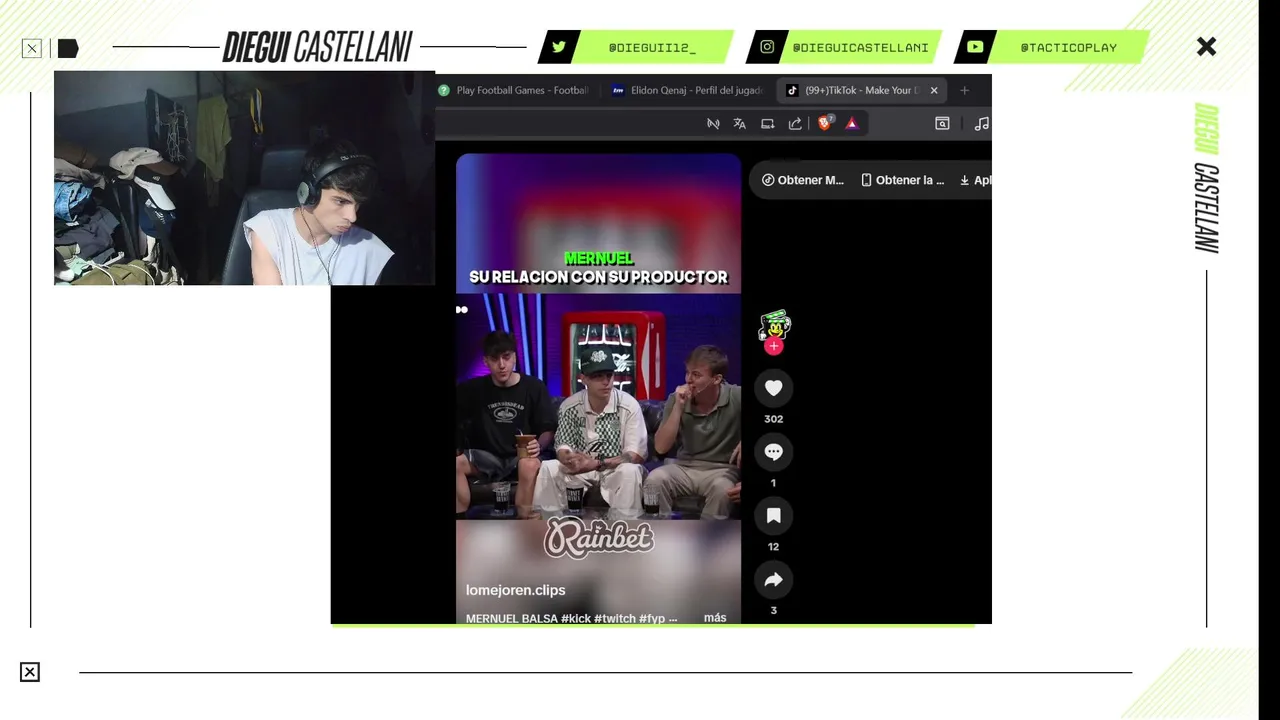Expand caption with más link
The width and height of the screenshot is (1280, 720).
[715, 618]
